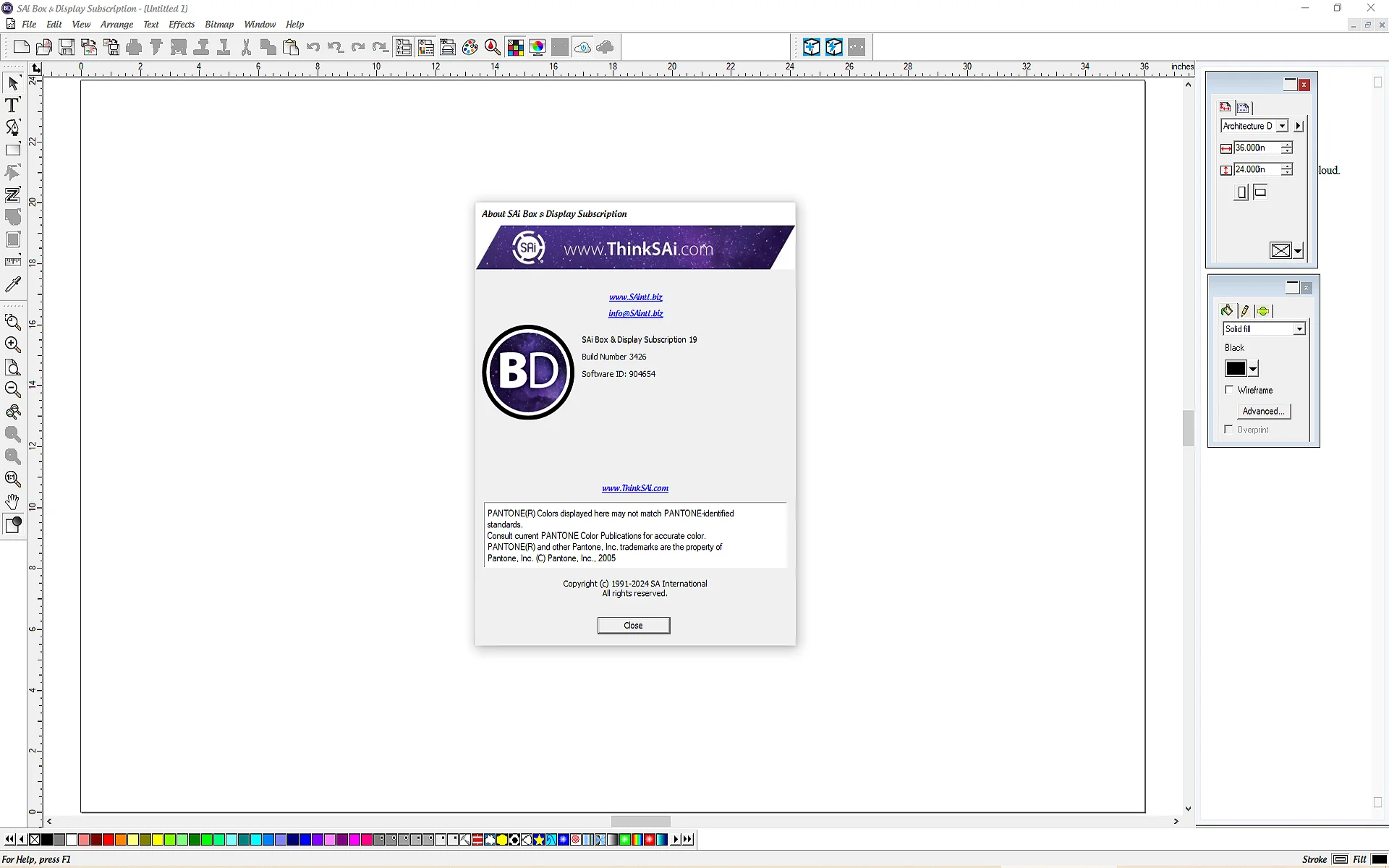Create a new document from toolbar

[22, 48]
